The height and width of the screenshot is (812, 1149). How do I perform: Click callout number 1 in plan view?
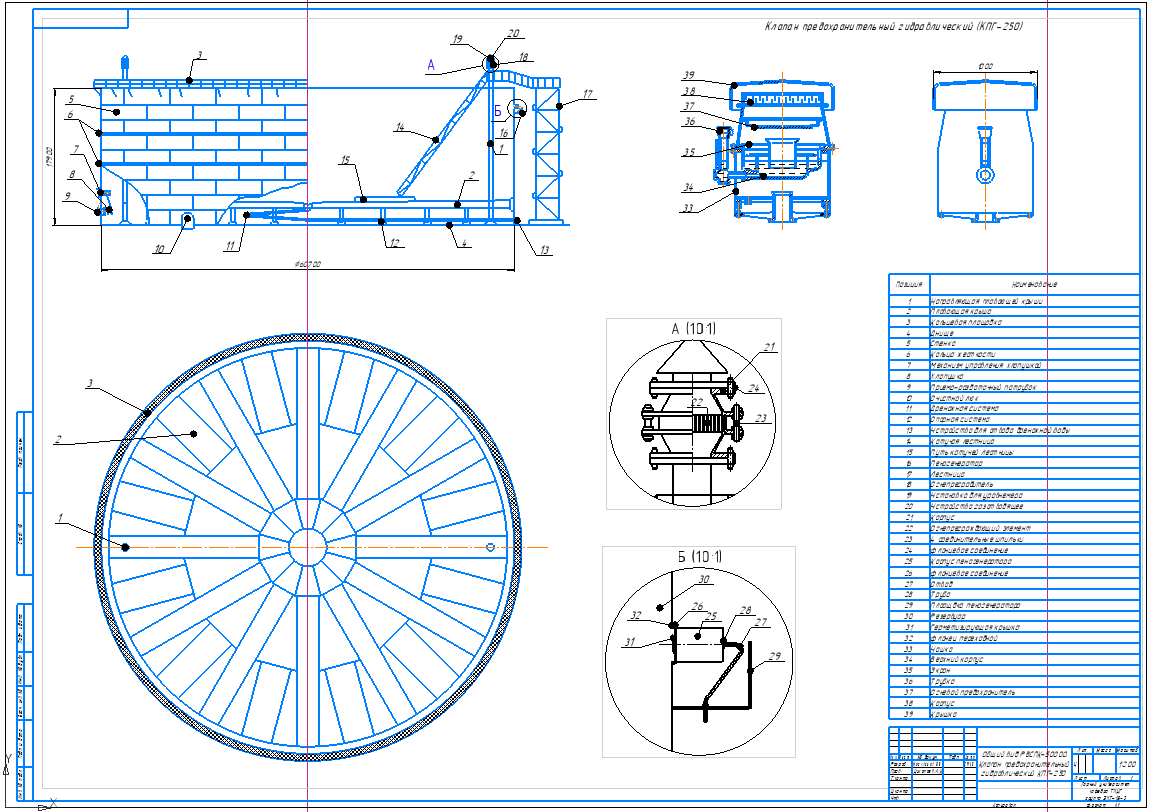61,518
